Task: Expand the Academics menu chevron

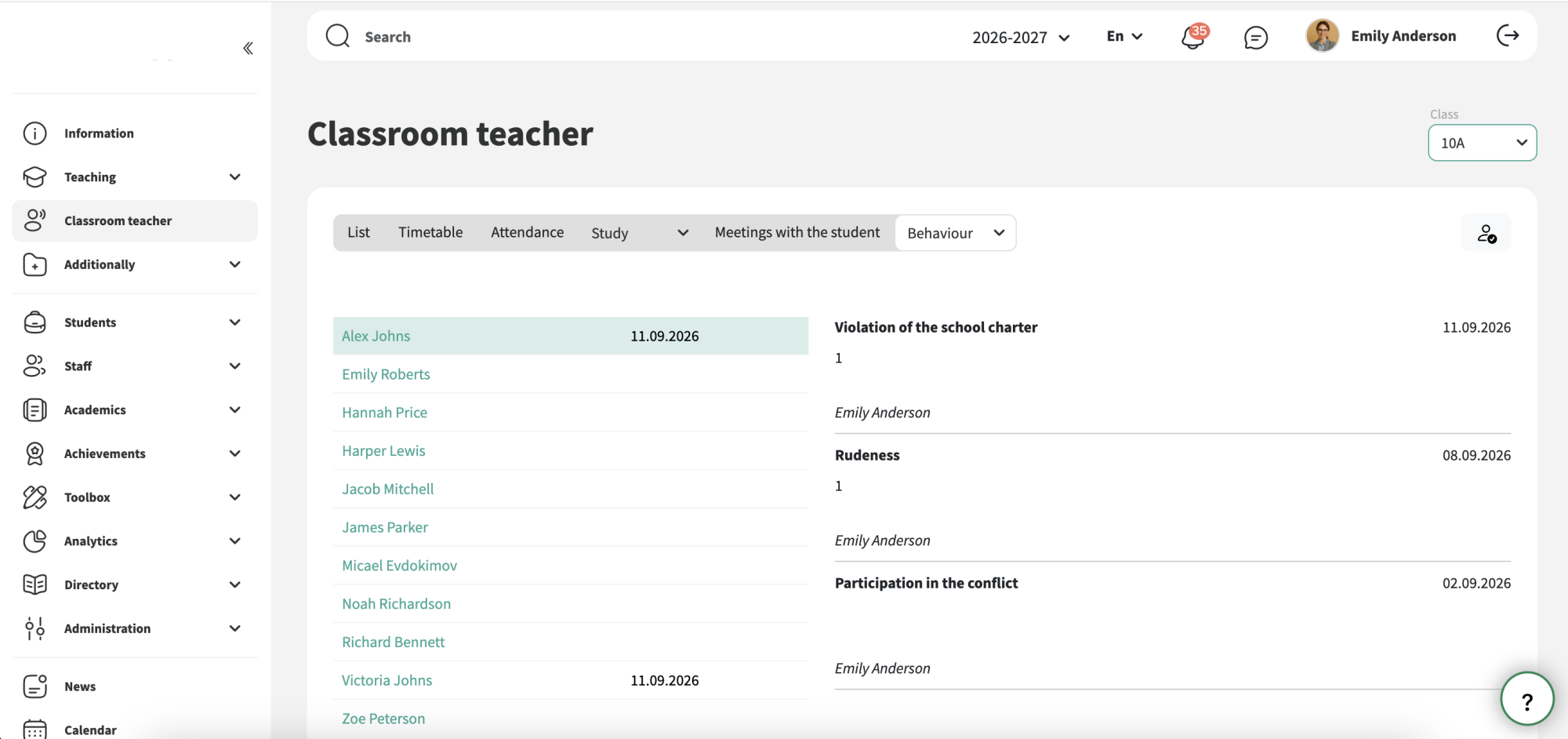Action: coord(234,410)
